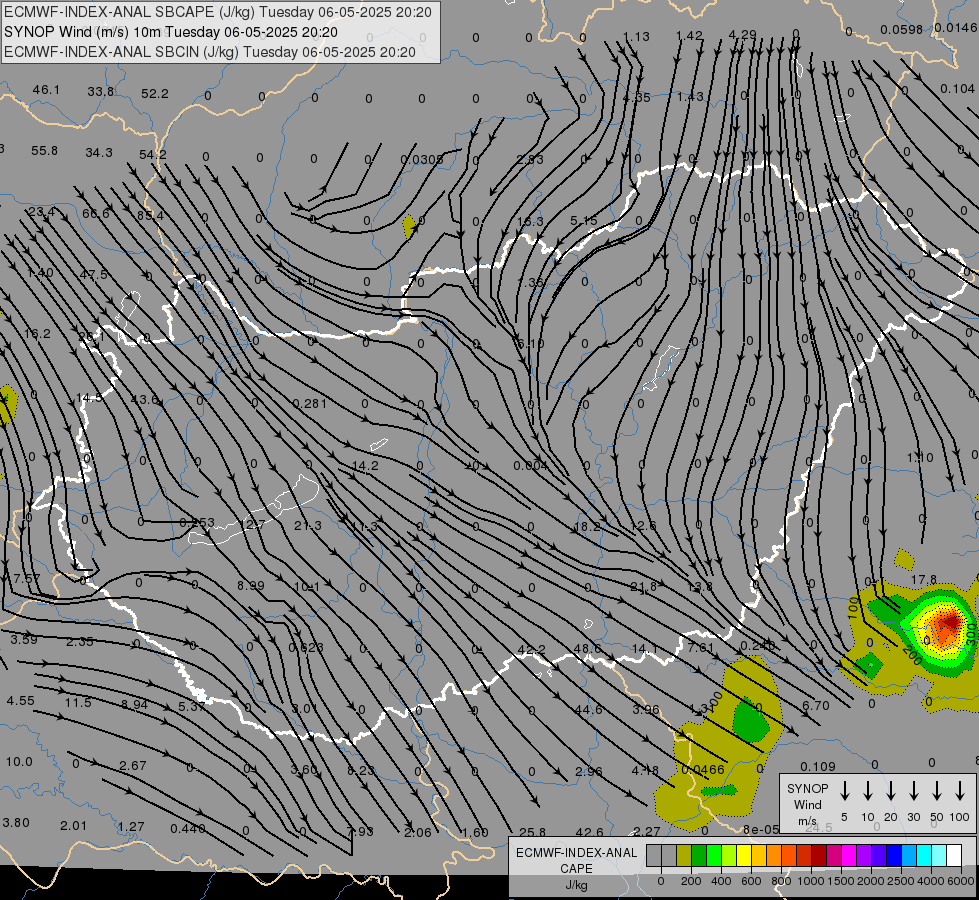Click the map value 15.3
Image resolution: width=979 pixels, height=900 pixels.
(530, 222)
